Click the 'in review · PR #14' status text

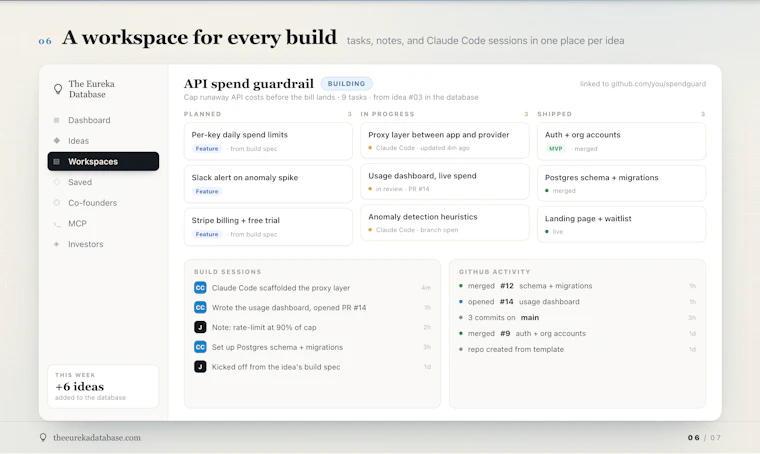point(402,189)
